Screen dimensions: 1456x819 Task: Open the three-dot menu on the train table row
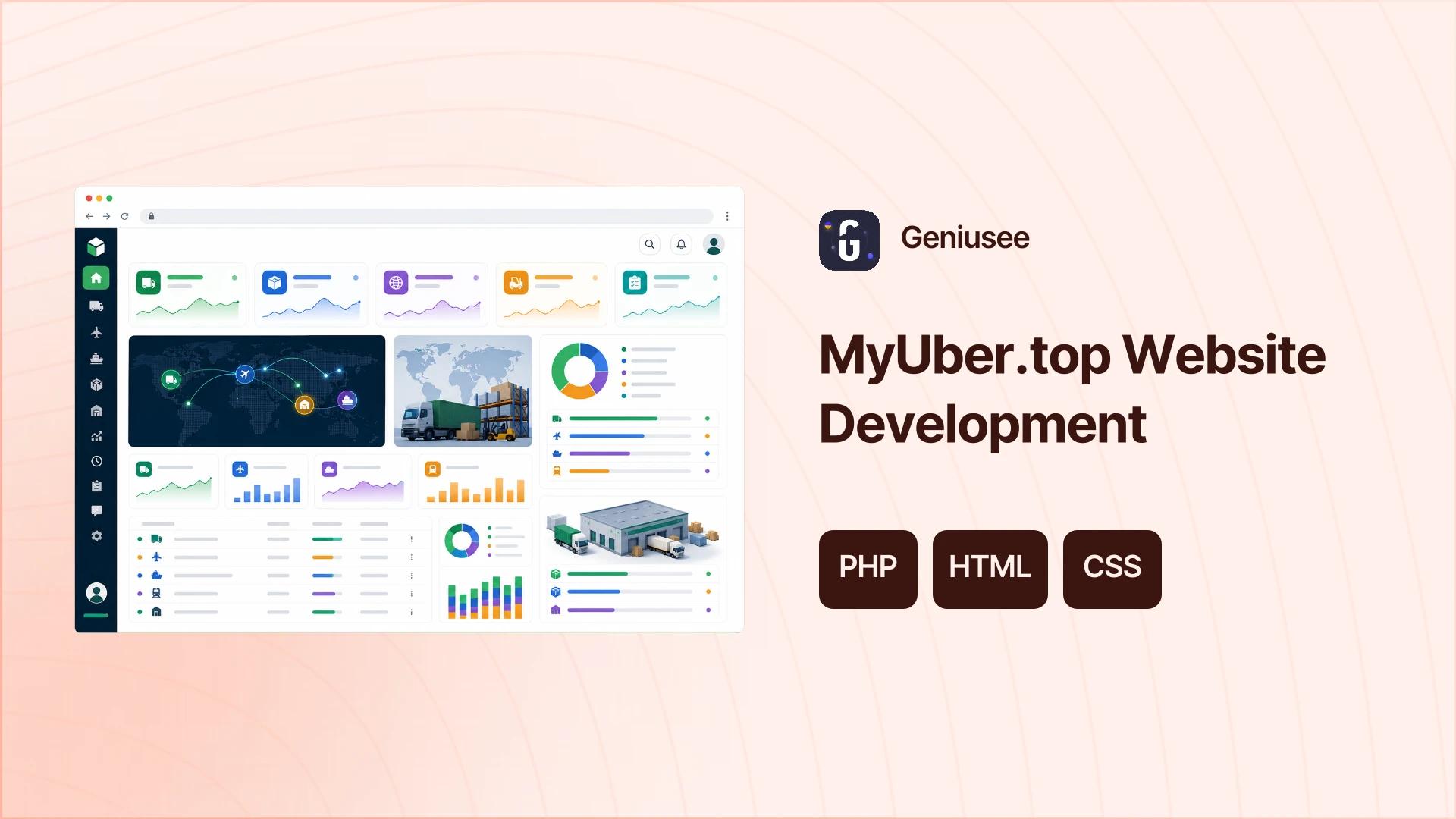(x=412, y=594)
